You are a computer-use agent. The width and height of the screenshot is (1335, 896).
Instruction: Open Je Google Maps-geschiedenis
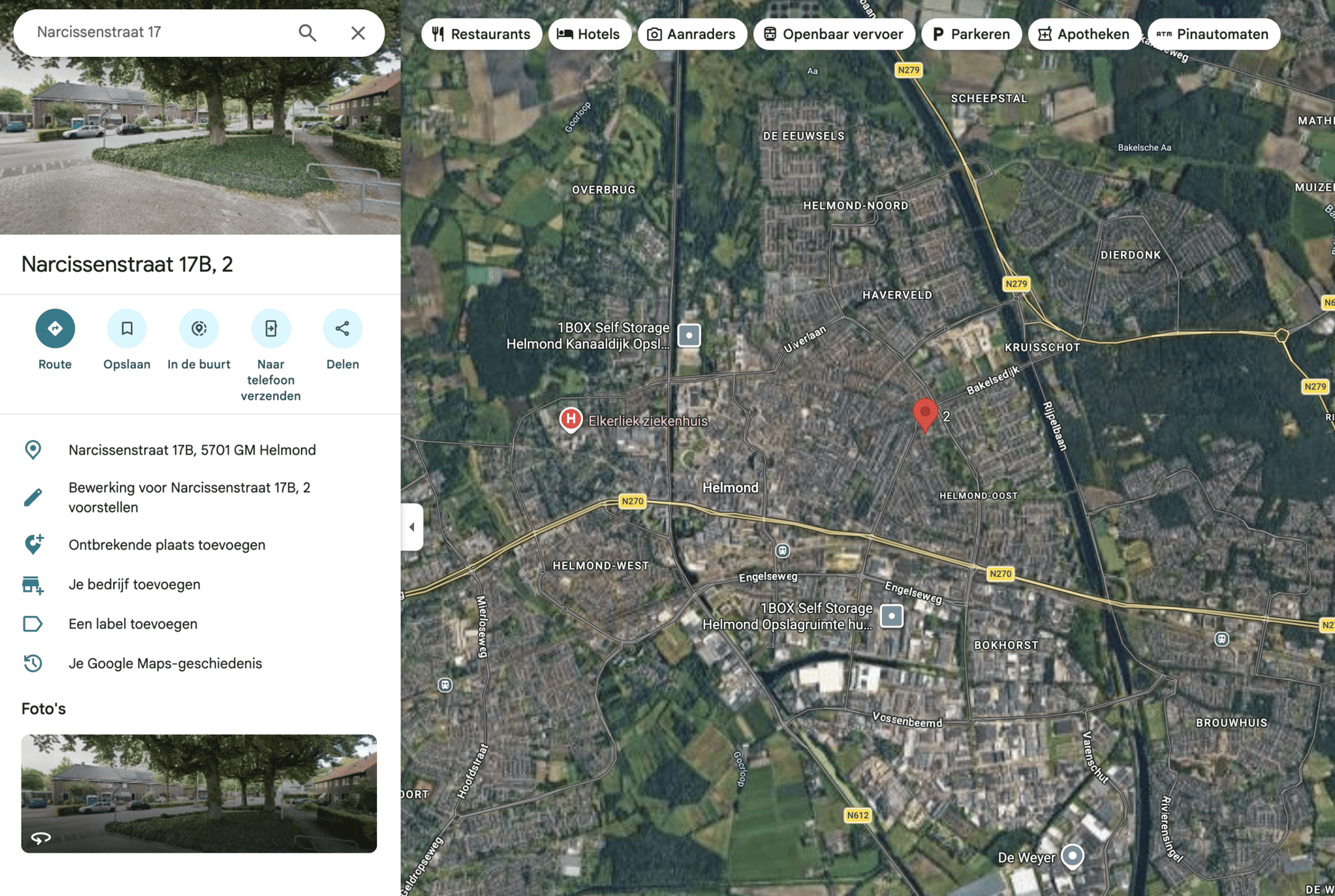click(x=165, y=664)
